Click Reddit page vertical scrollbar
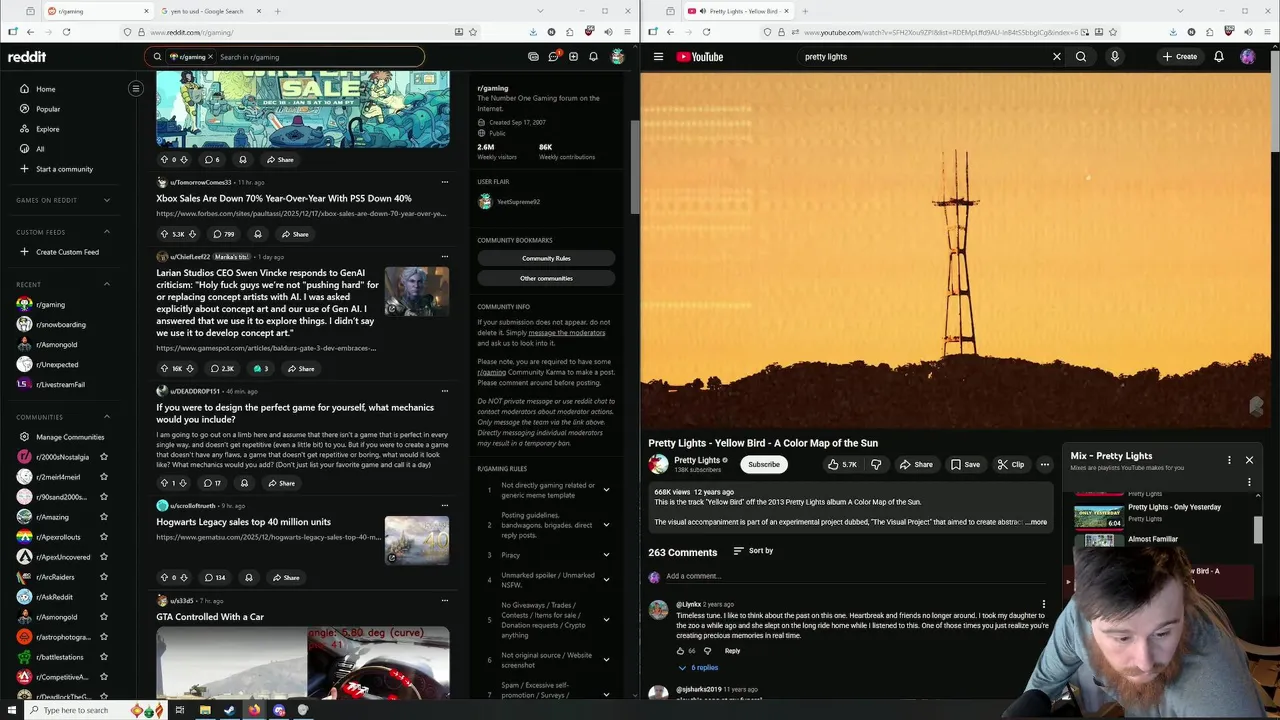The image size is (1280, 720). 635,165
